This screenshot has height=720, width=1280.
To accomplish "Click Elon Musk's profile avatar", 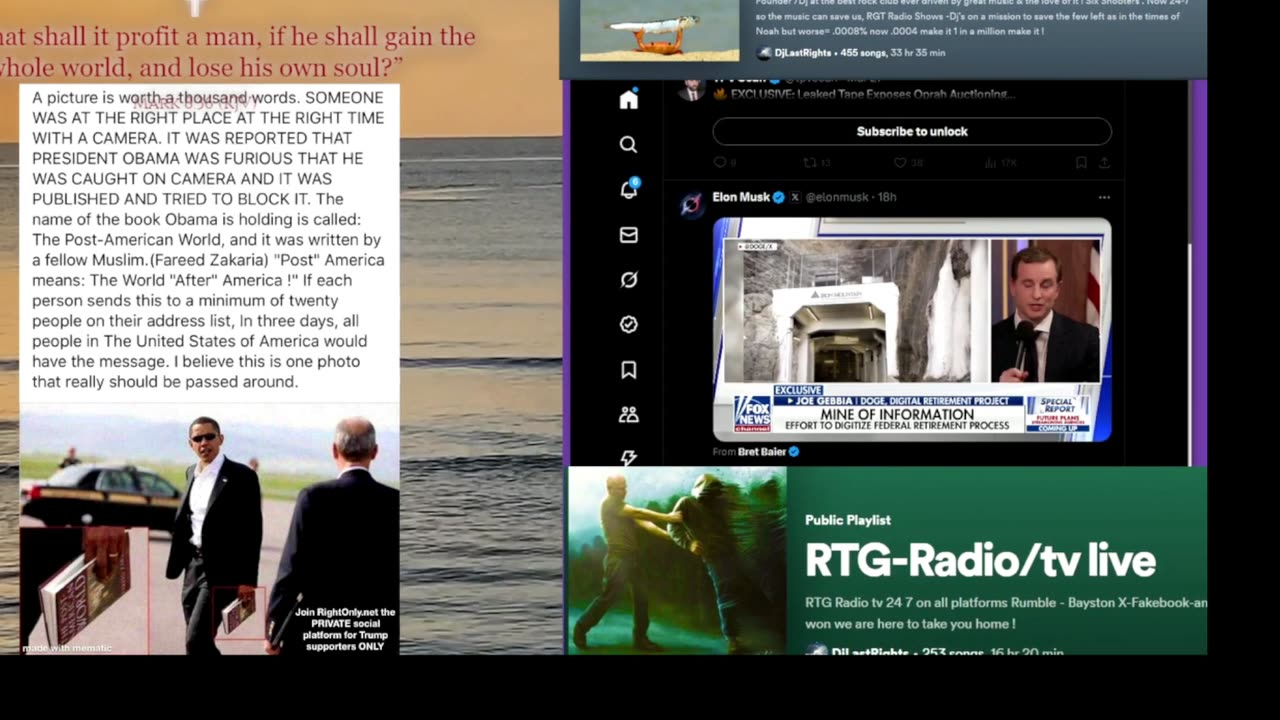I will click(691, 205).
